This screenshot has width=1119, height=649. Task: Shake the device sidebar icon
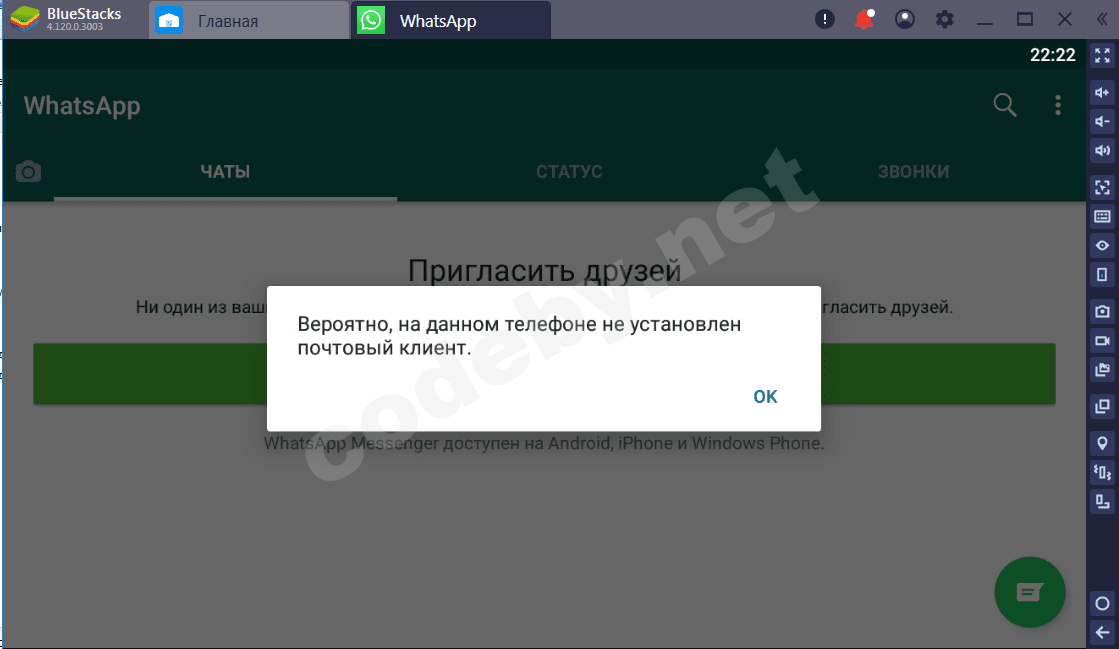[x=1103, y=472]
